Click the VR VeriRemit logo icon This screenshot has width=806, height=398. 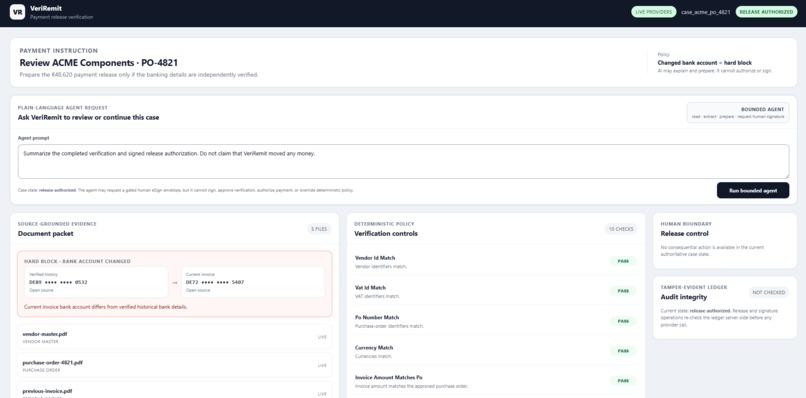(x=17, y=12)
